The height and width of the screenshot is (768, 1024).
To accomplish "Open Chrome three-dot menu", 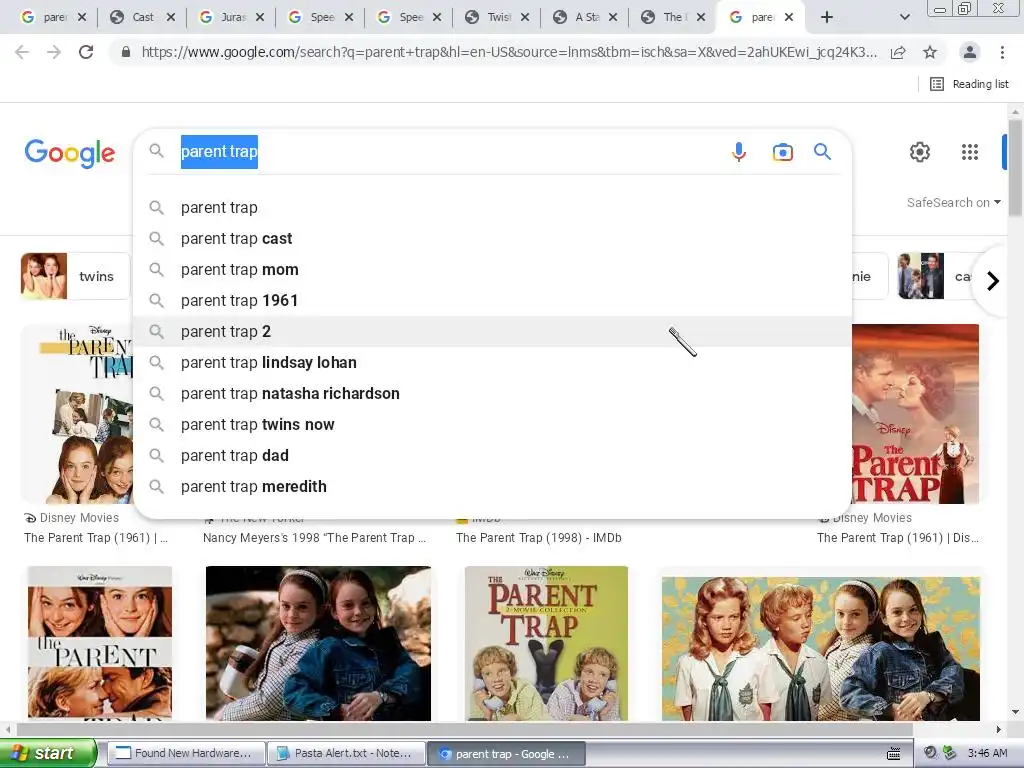I will point(1002,52).
